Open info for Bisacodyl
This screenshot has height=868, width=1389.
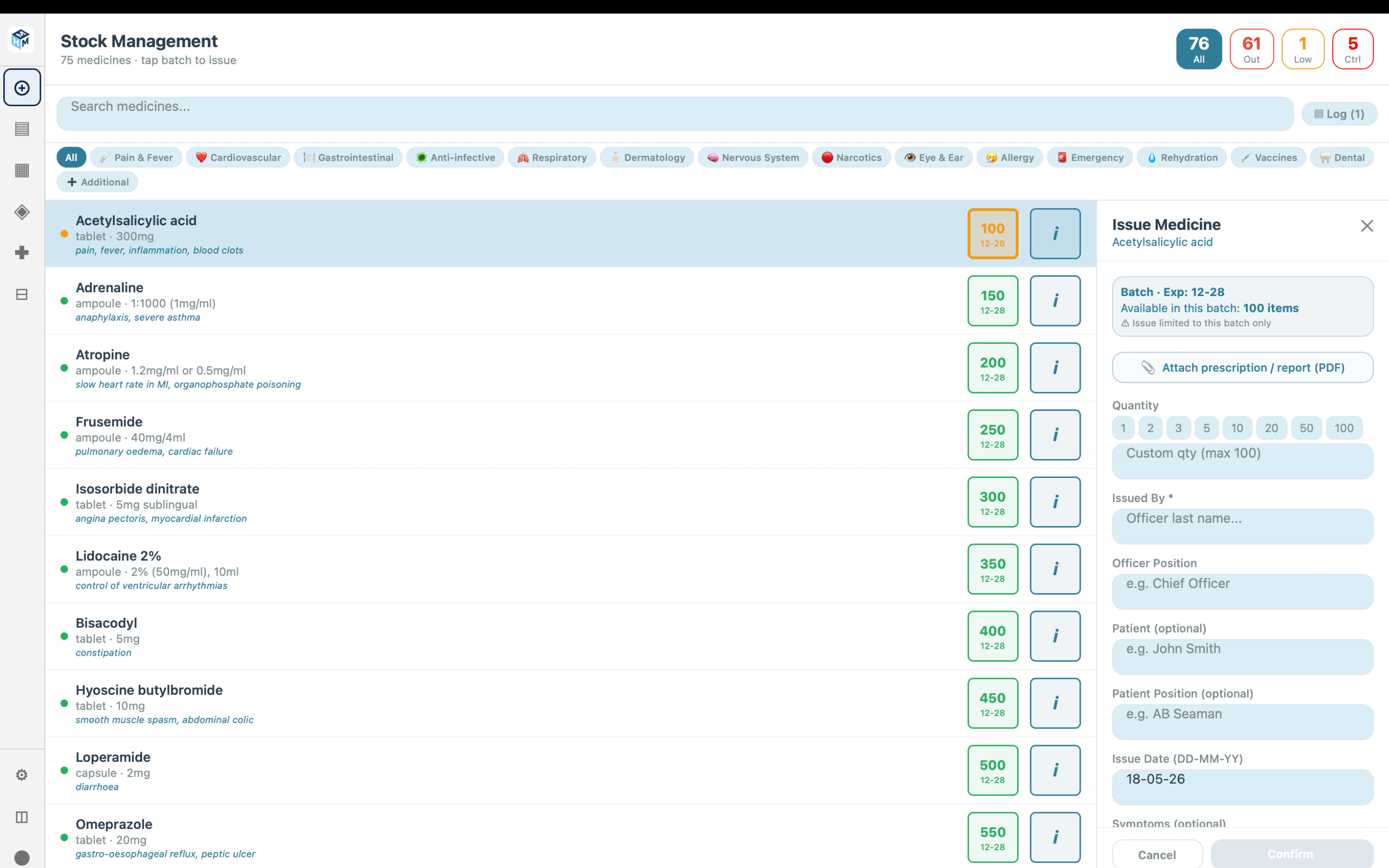point(1055,636)
